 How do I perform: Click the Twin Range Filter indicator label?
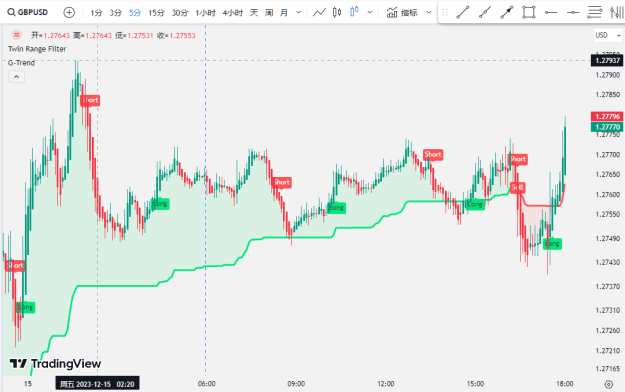click(x=37, y=49)
